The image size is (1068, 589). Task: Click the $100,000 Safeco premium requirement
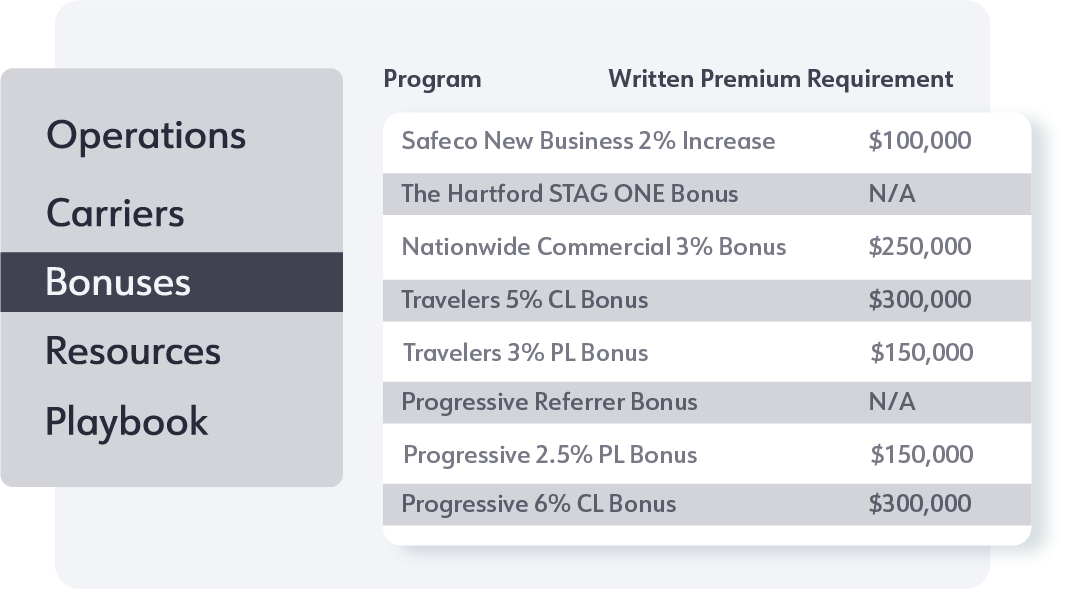click(920, 141)
